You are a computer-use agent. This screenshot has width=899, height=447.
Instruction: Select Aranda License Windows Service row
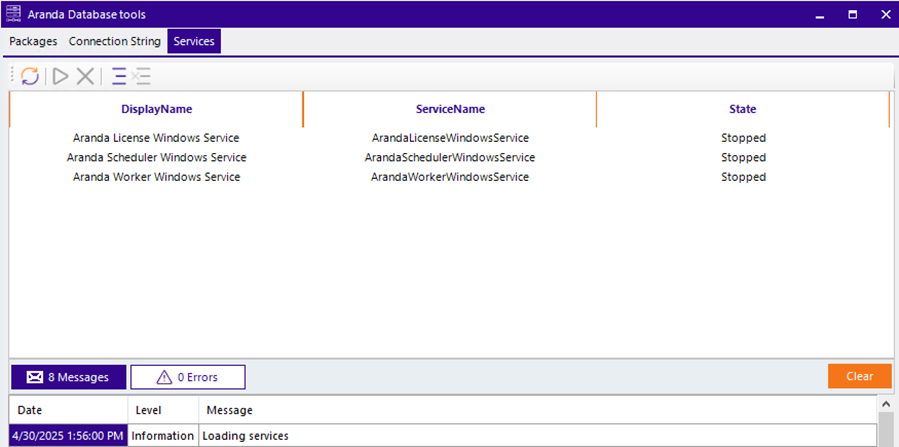click(156, 138)
